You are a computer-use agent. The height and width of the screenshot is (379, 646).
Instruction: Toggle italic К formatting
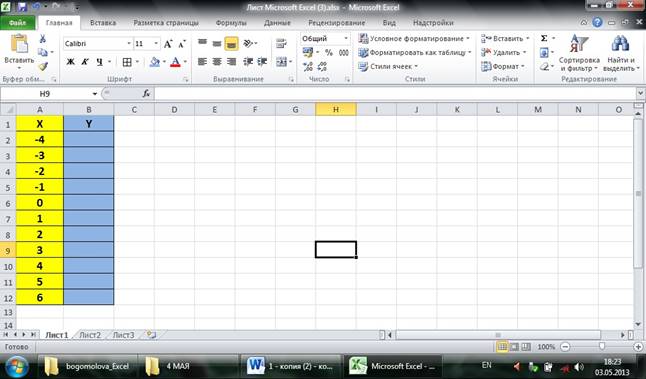click(x=85, y=62)
